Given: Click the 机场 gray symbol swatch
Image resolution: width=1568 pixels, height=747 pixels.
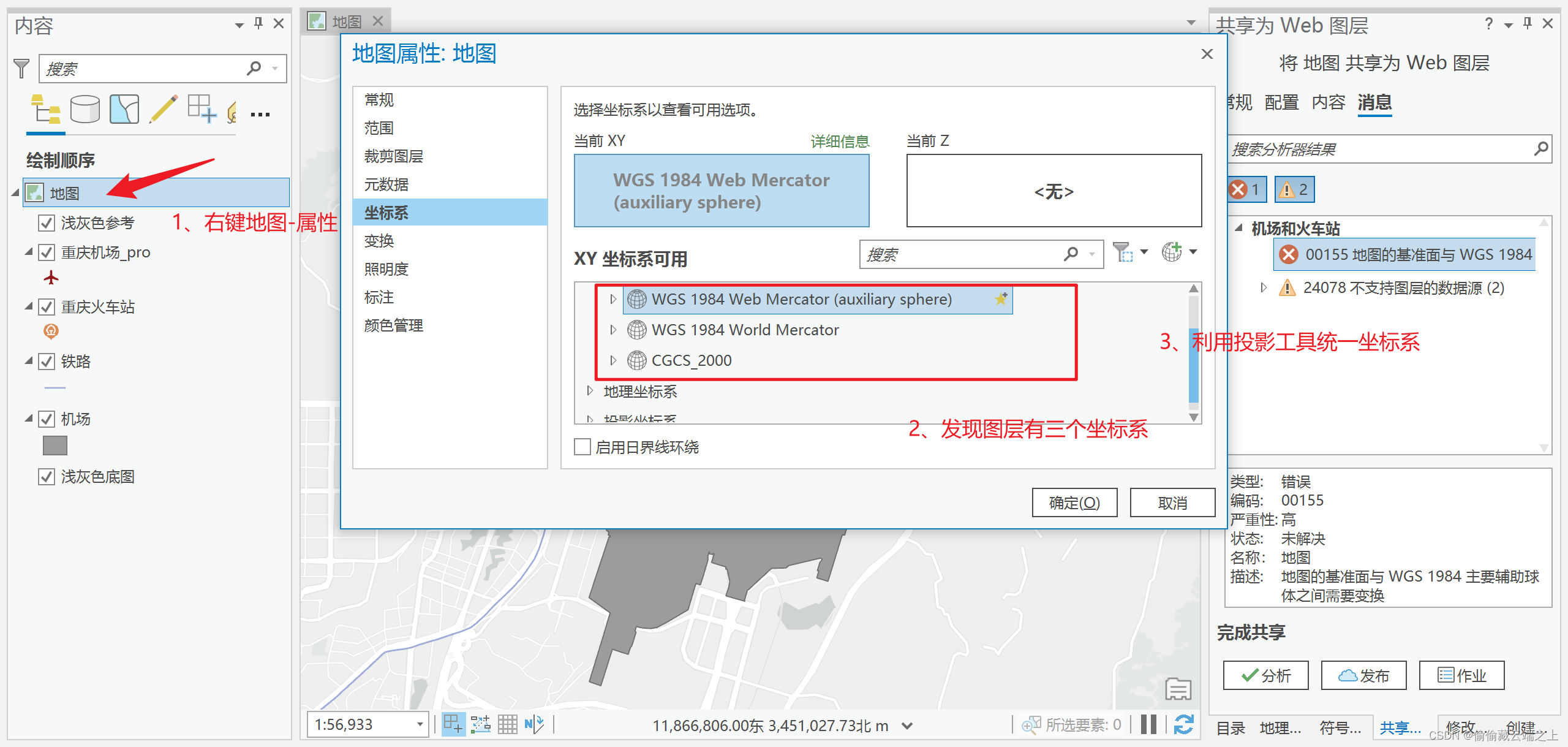Looking at the screenshot, I should pos(55,446).
